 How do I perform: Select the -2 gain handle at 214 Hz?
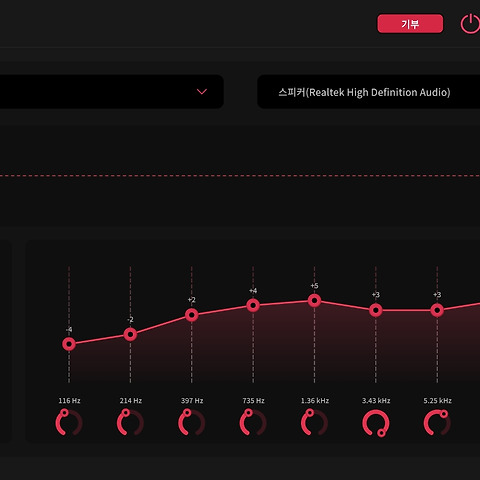click(130, 334)
